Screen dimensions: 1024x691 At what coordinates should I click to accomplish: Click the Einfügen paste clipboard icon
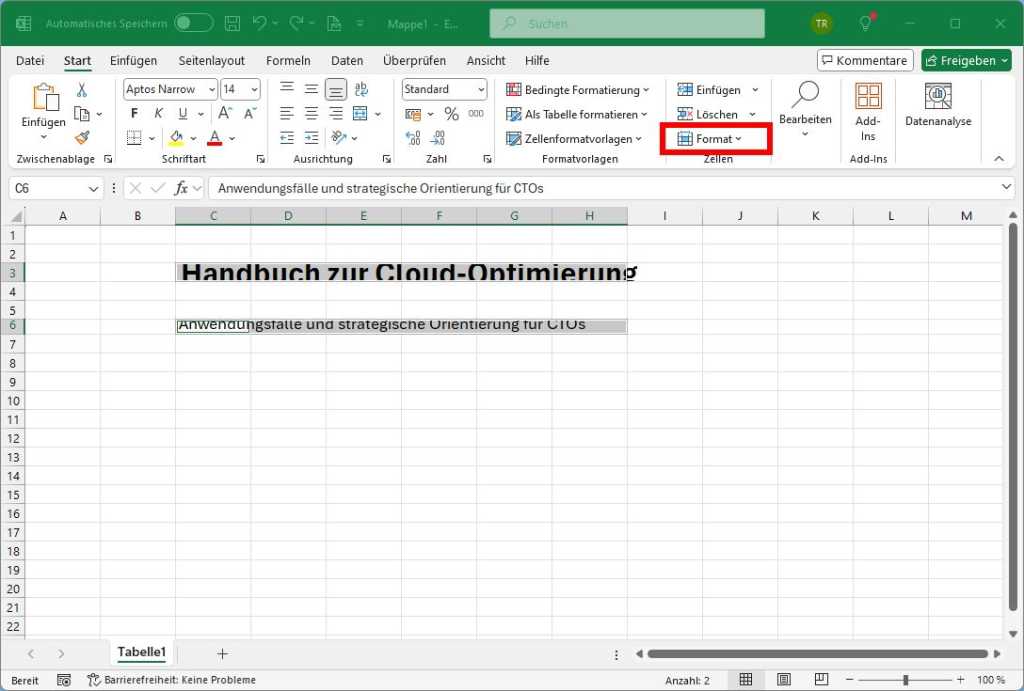pyautogui.click(x=44, y=97)
